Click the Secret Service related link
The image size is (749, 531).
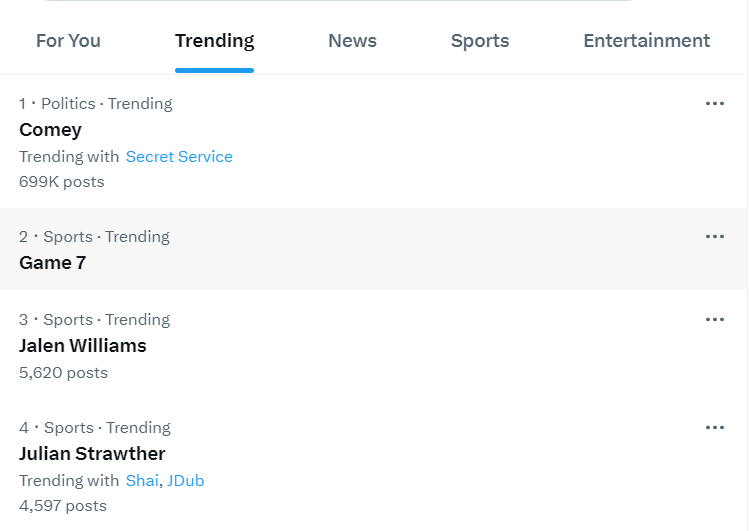point(179,157)
